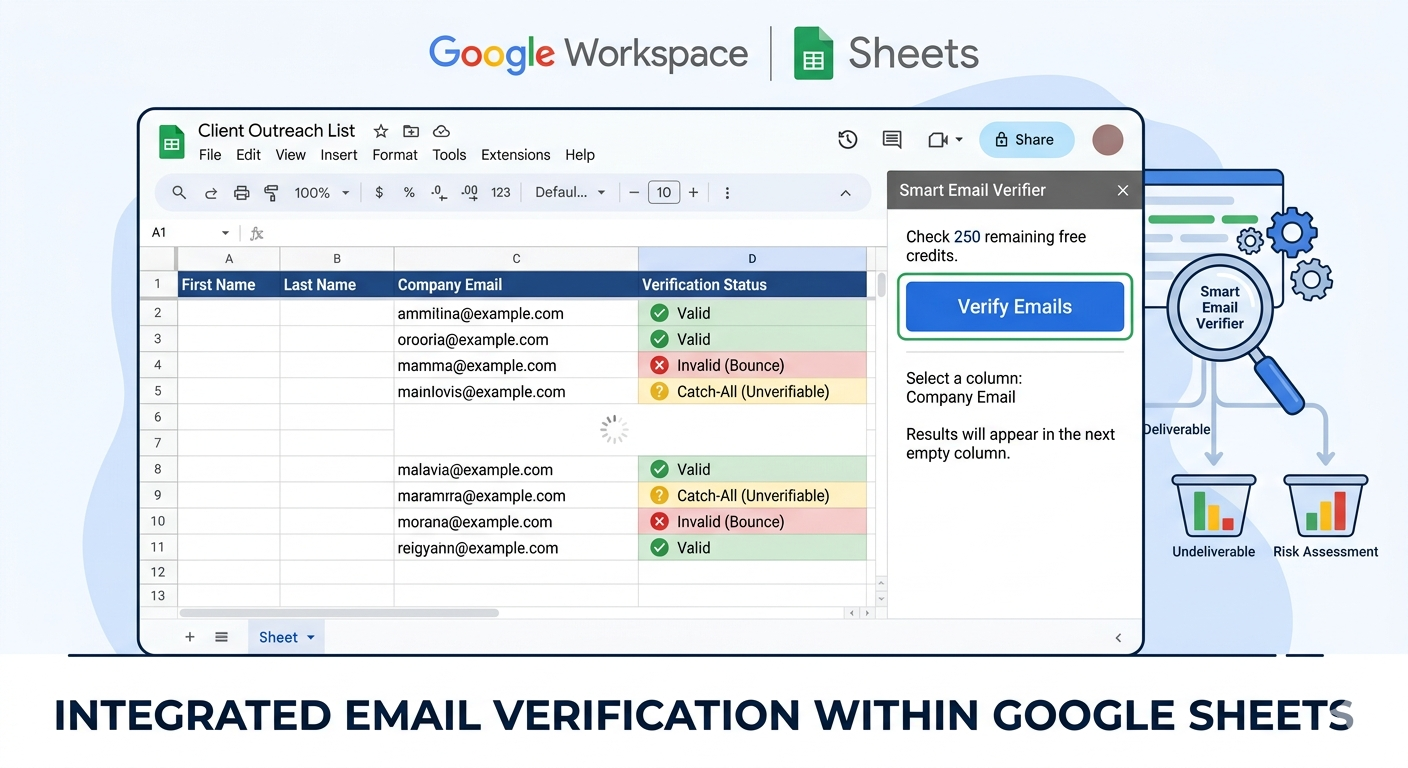Click the green Sheets home icon
Screen dimensions: 1408x768
(172, 142)
